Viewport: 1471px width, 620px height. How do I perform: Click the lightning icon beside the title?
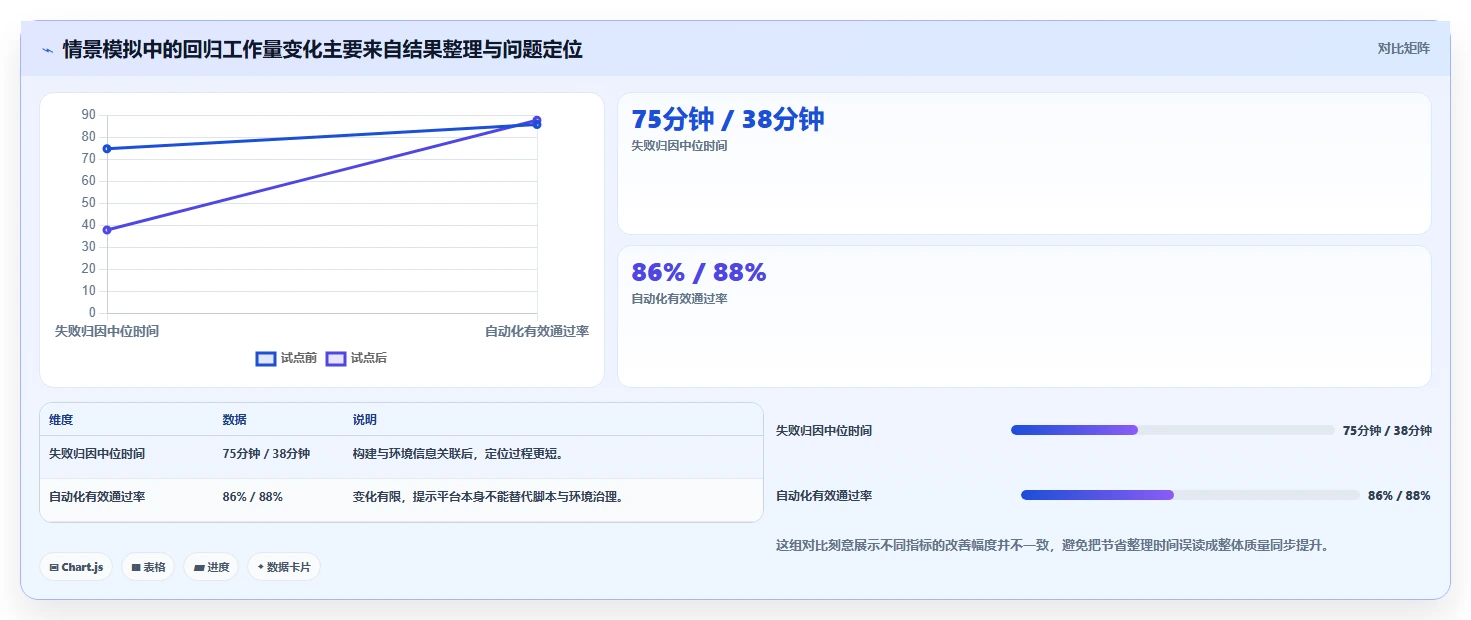point(47,50)
